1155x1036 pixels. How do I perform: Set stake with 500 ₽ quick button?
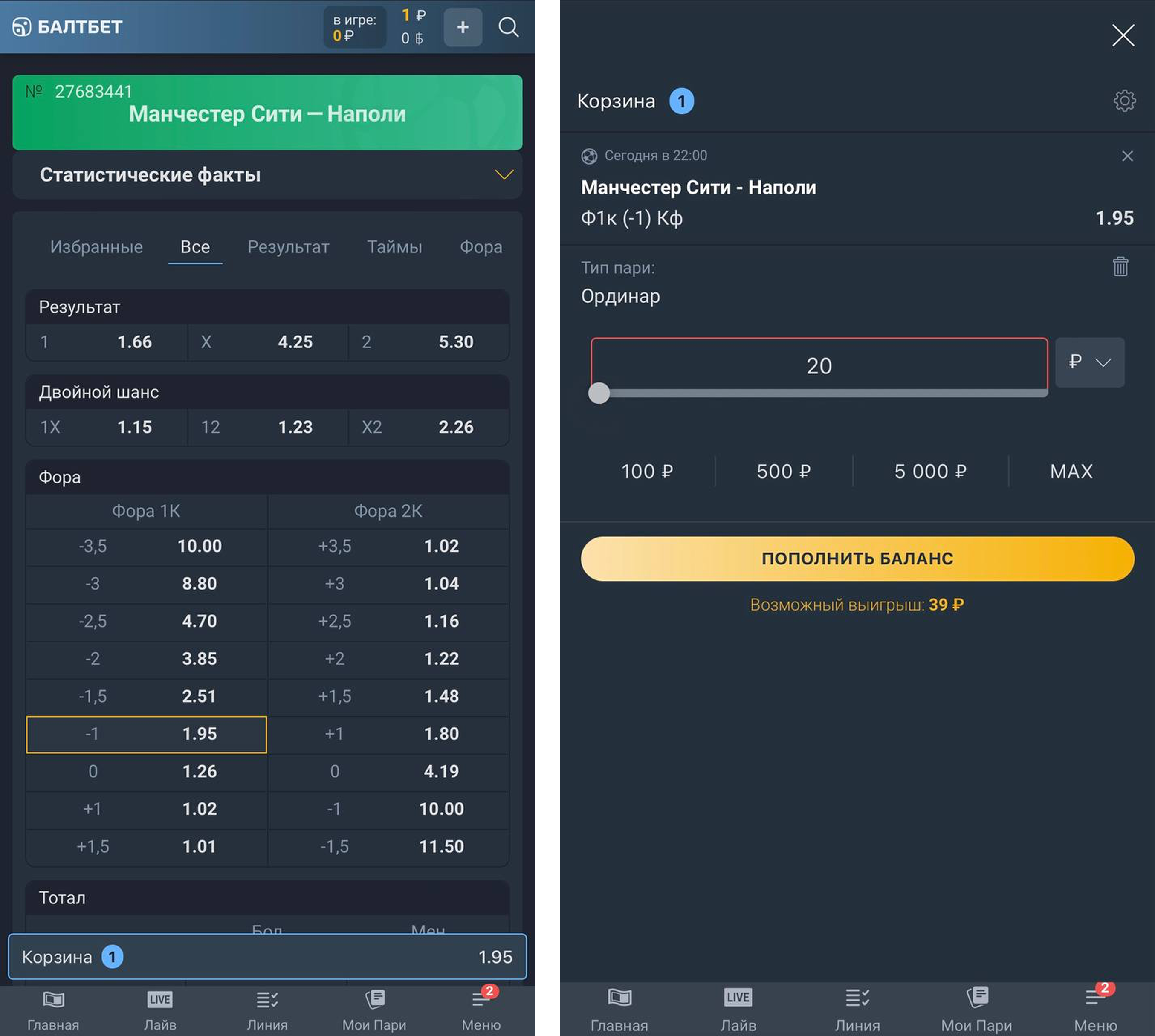(783, 472)
